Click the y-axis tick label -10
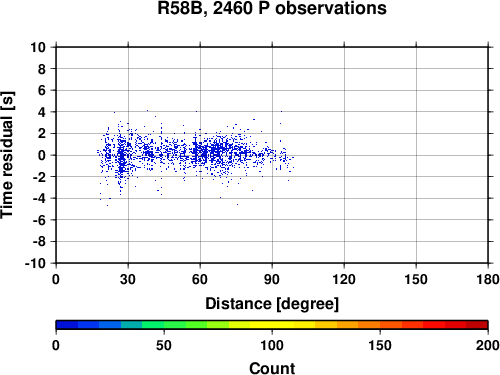 (x=35, y=263)
